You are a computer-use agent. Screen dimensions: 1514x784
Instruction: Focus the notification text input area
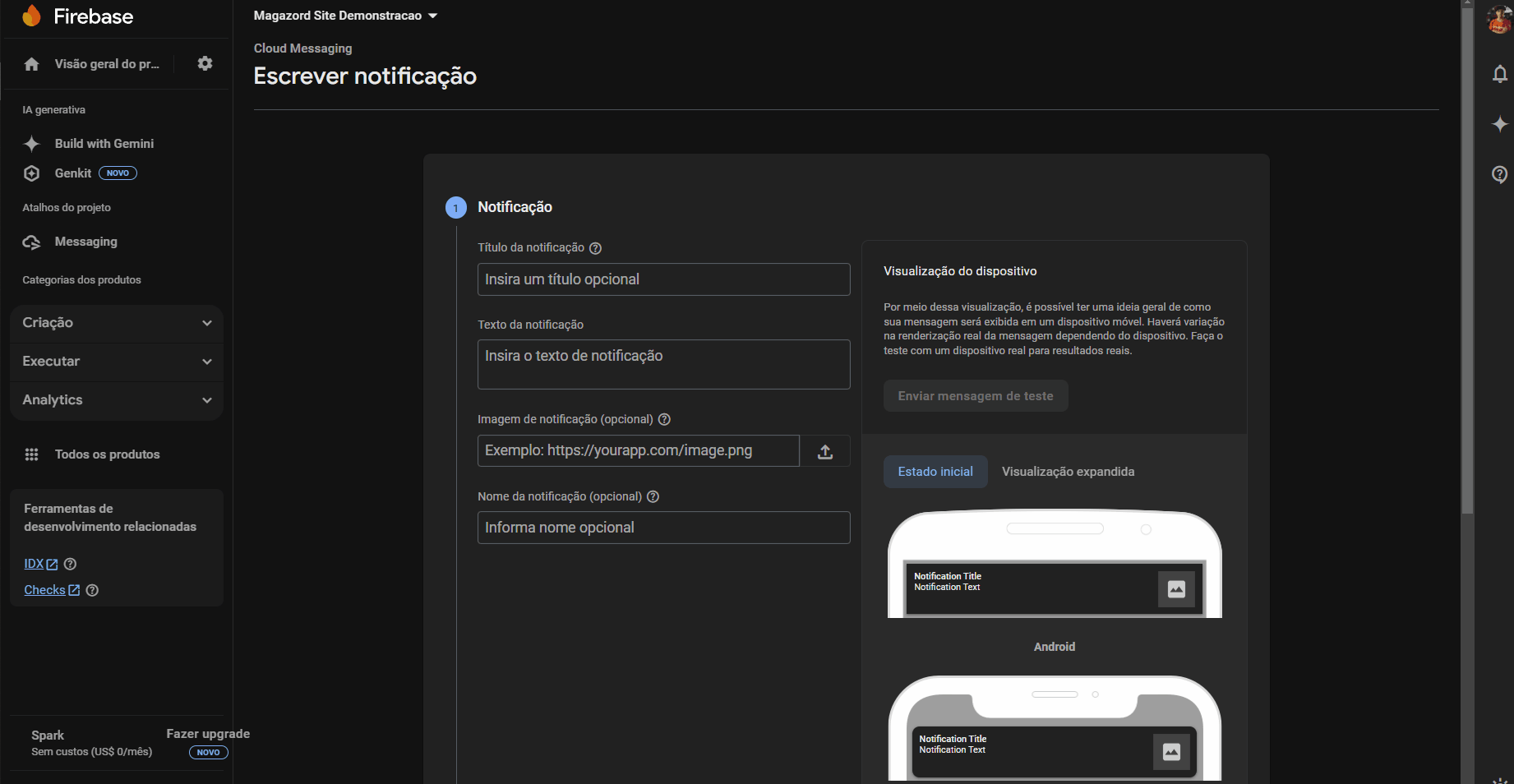[x=663, y=364]
